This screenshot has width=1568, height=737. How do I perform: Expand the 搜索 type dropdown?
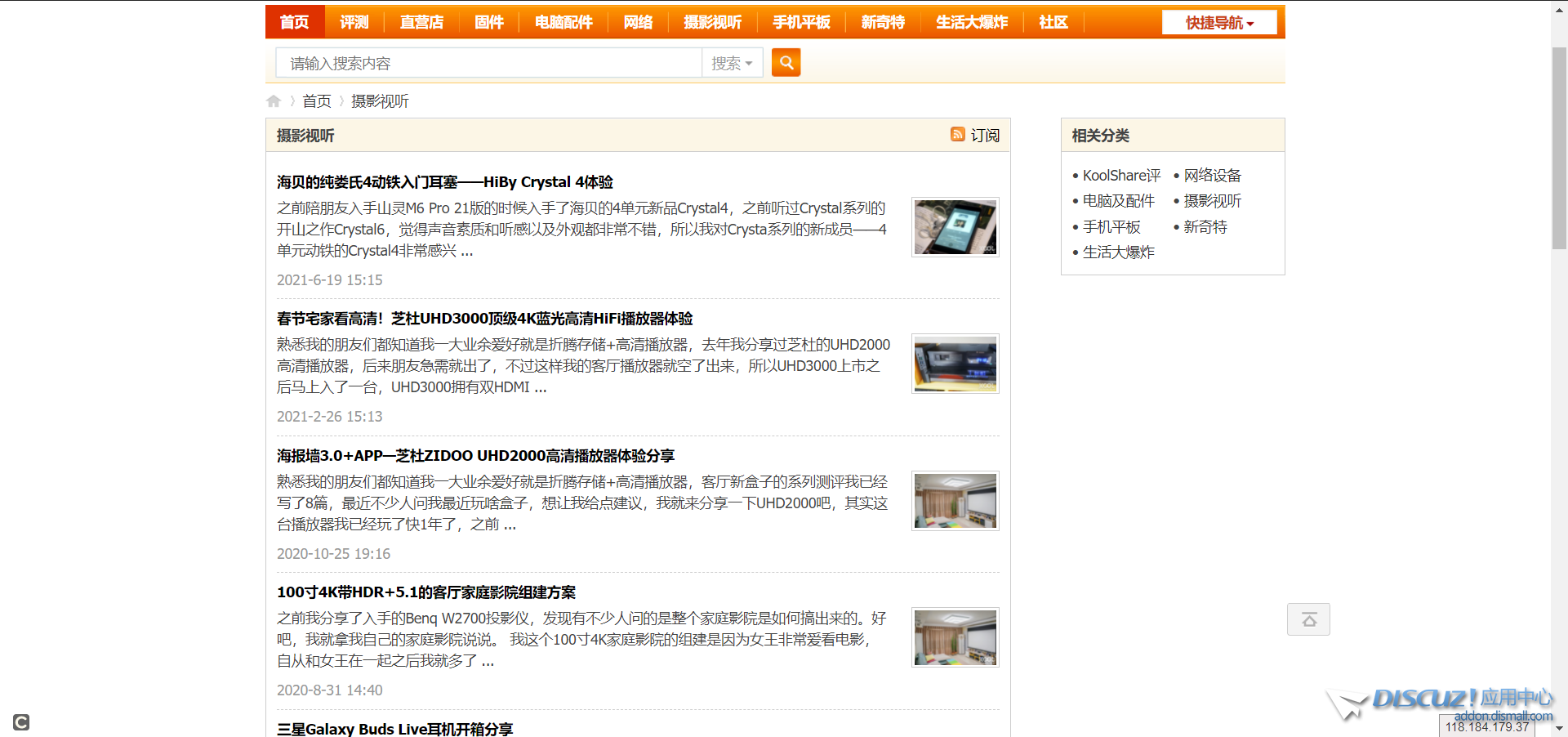tap(732, 63)
